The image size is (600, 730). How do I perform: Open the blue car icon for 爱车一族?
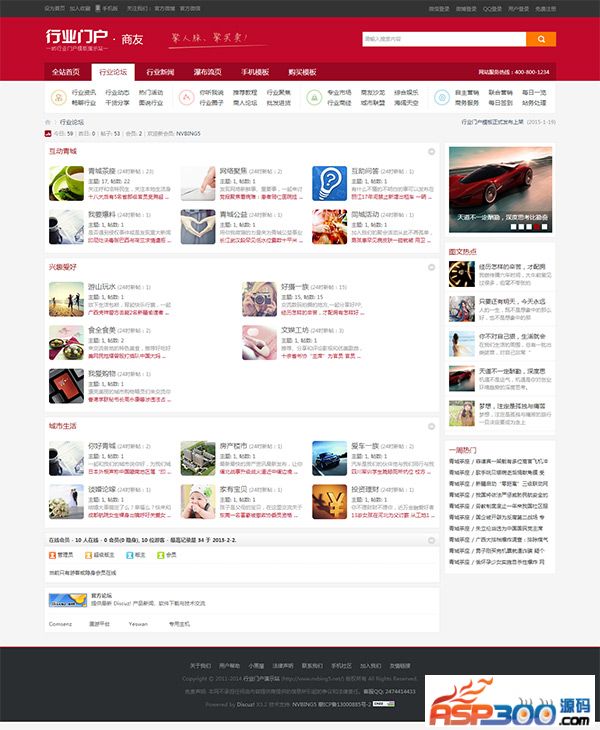click(x=330, y=458)
